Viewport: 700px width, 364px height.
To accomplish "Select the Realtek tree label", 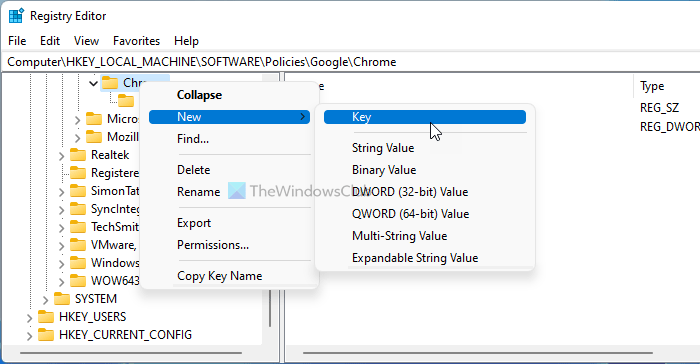I will click(x=110, y=155).
